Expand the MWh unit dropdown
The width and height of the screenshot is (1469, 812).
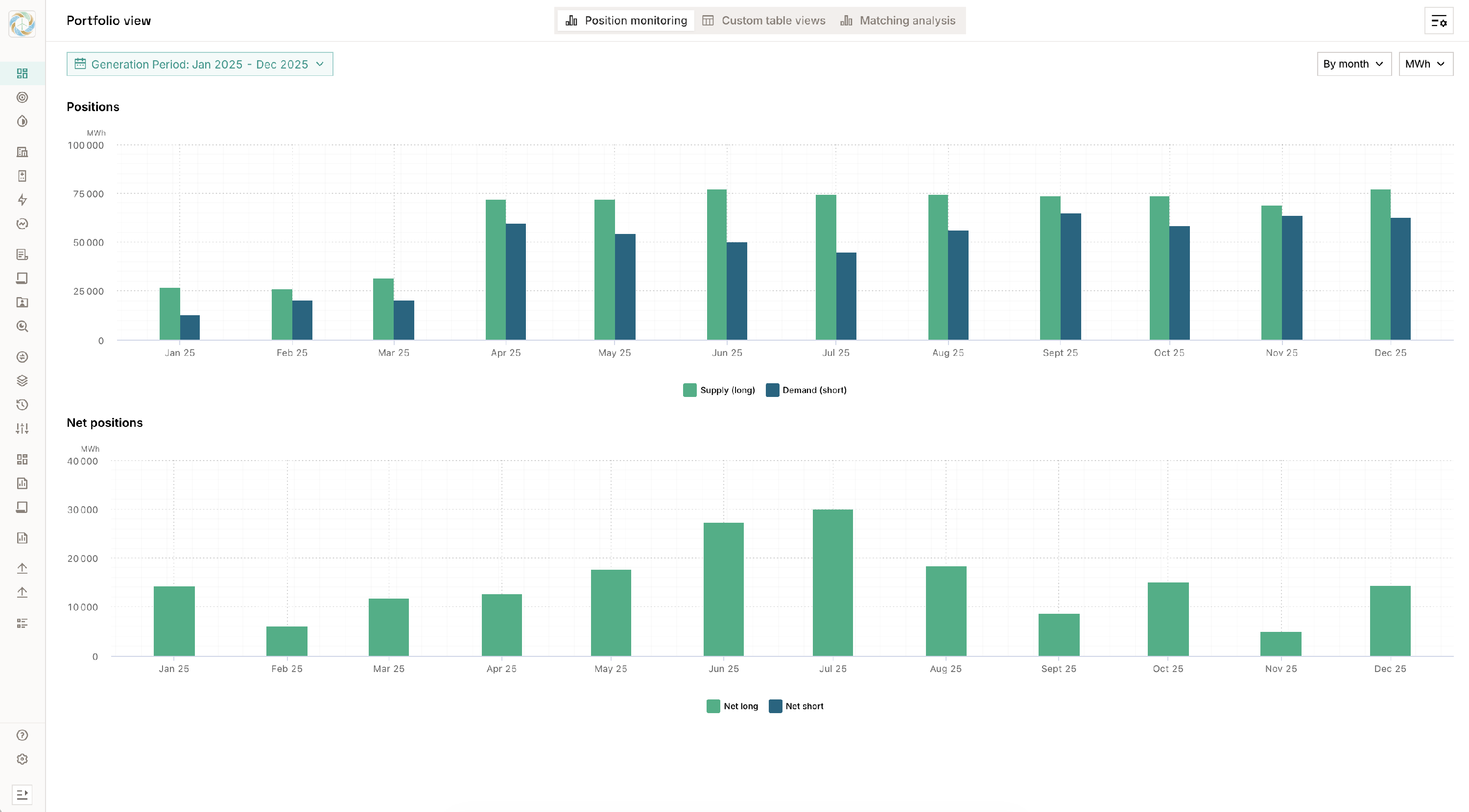[x=1425, y=64]
